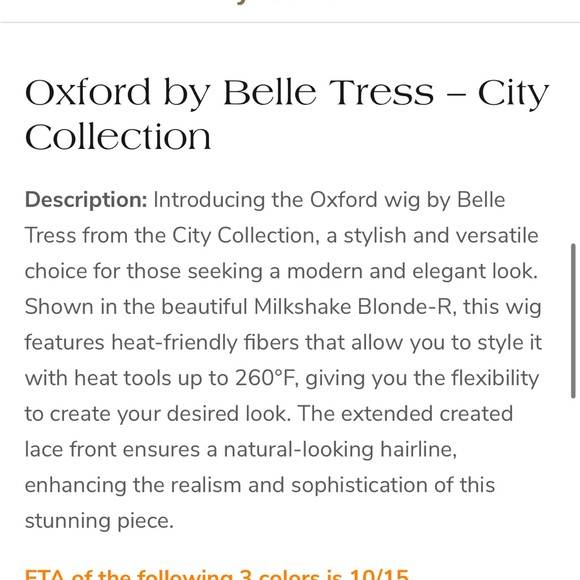Viewport: 580px width, 580px height.
Task: Click the 'stylish and versatile' phrase
Action: [x=441, y=235]
